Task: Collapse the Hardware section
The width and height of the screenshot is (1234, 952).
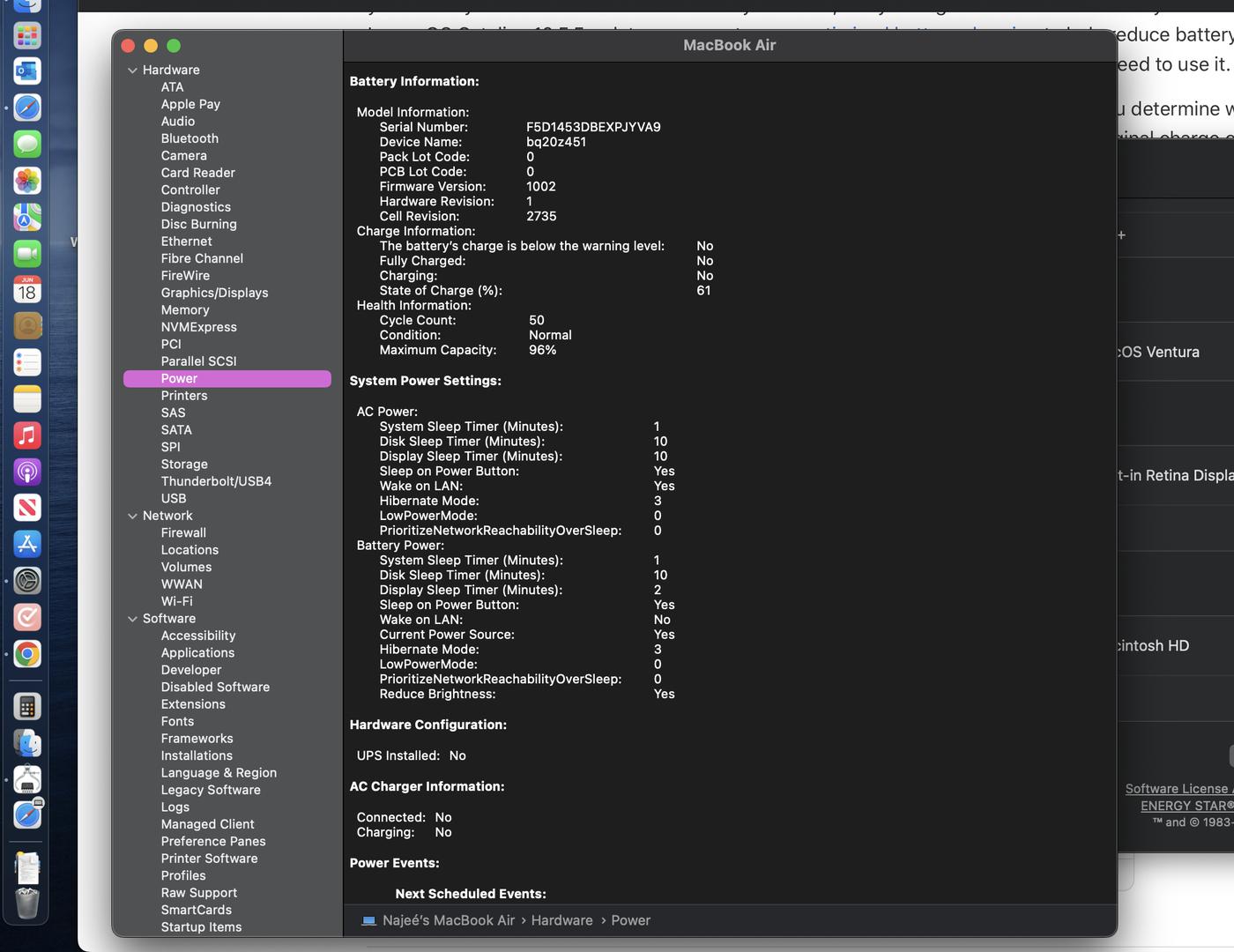Action: click(x=132, y=70)
